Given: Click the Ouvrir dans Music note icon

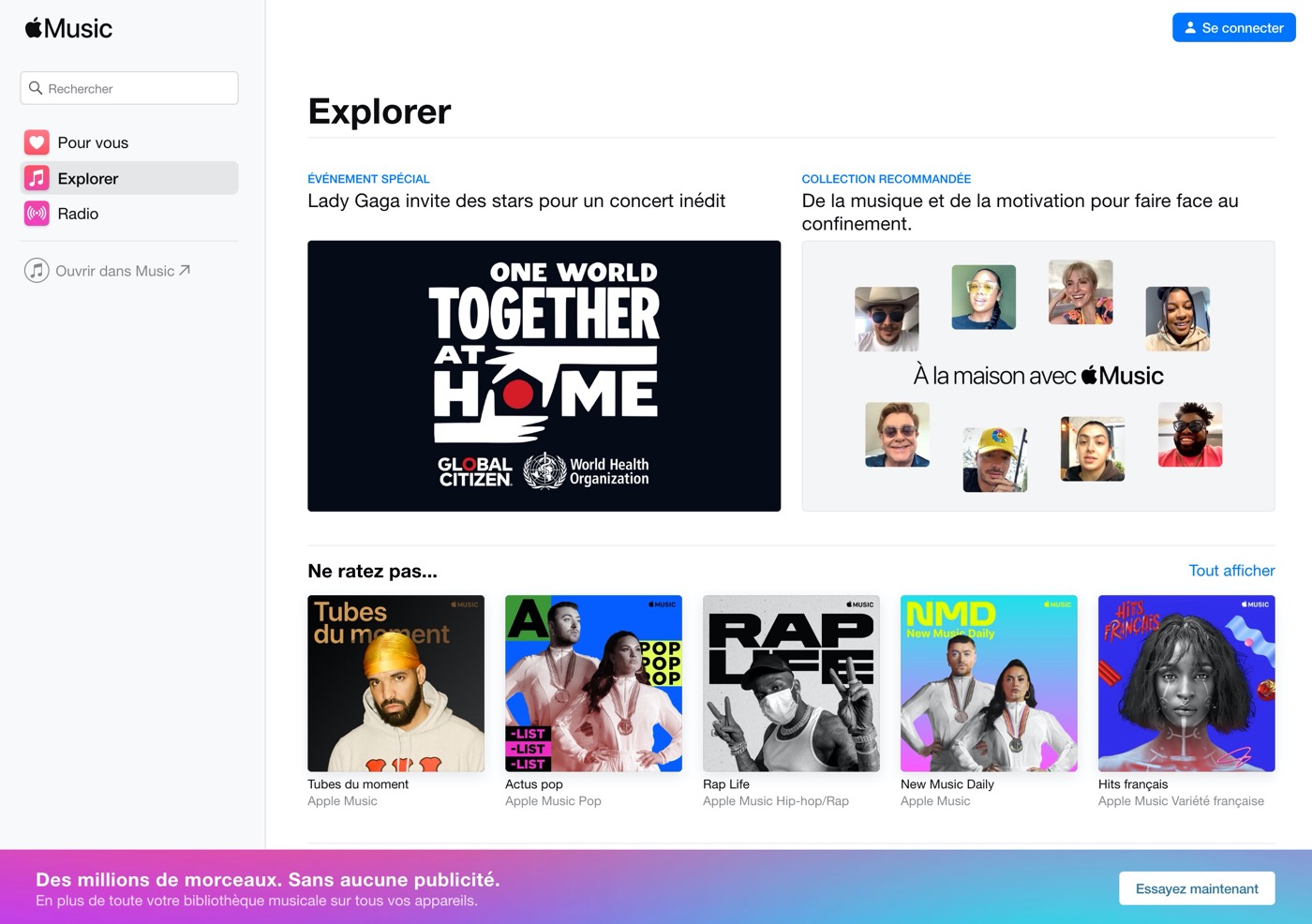Looking at the screenshot, I should click(x=37, y=271).
